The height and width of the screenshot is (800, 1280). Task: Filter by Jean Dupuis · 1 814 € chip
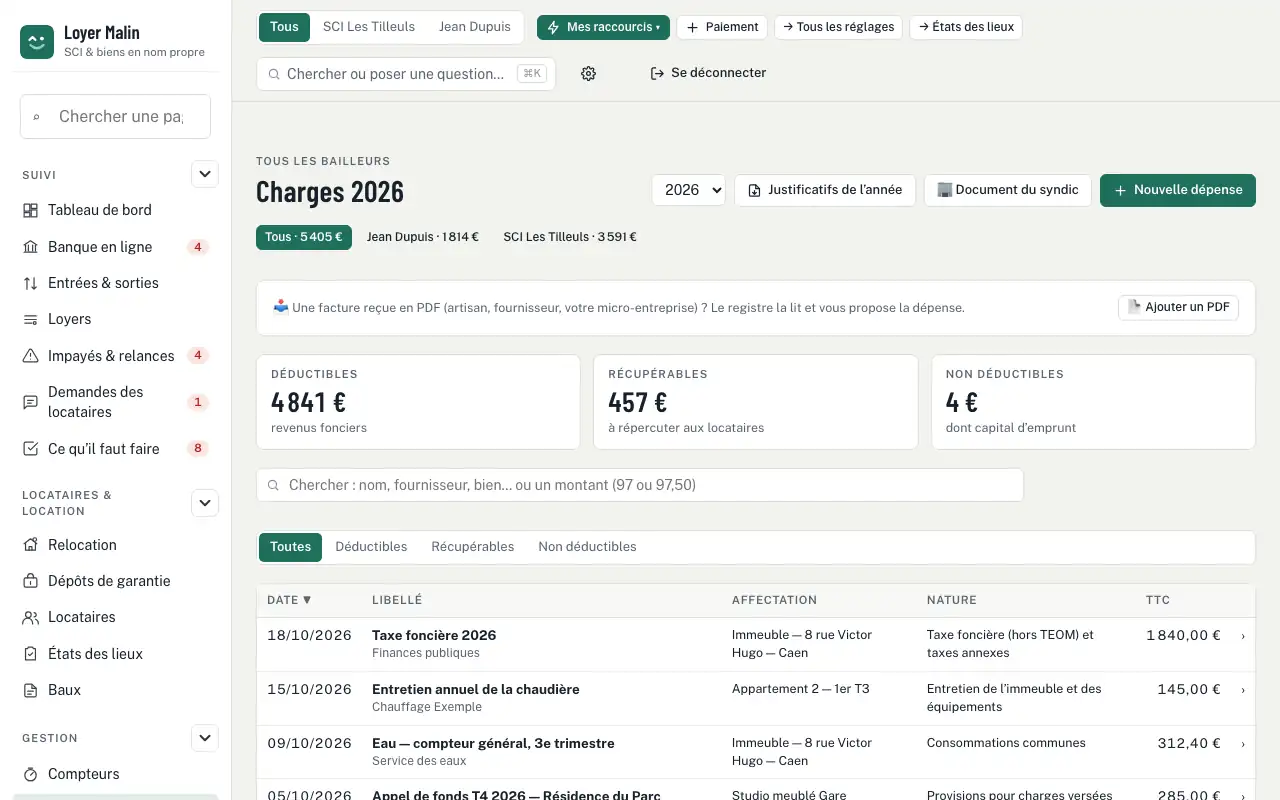(x=423, y=237)
